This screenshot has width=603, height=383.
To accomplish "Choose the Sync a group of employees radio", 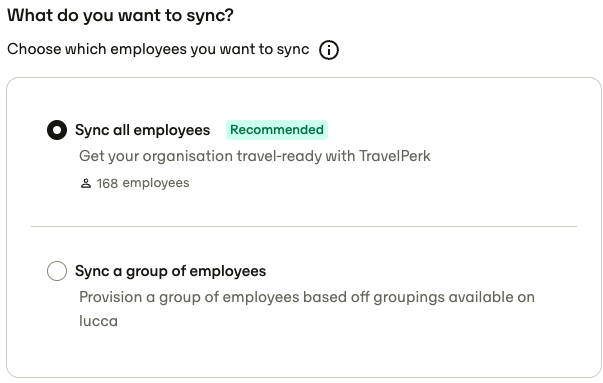I will coord(57,271).
